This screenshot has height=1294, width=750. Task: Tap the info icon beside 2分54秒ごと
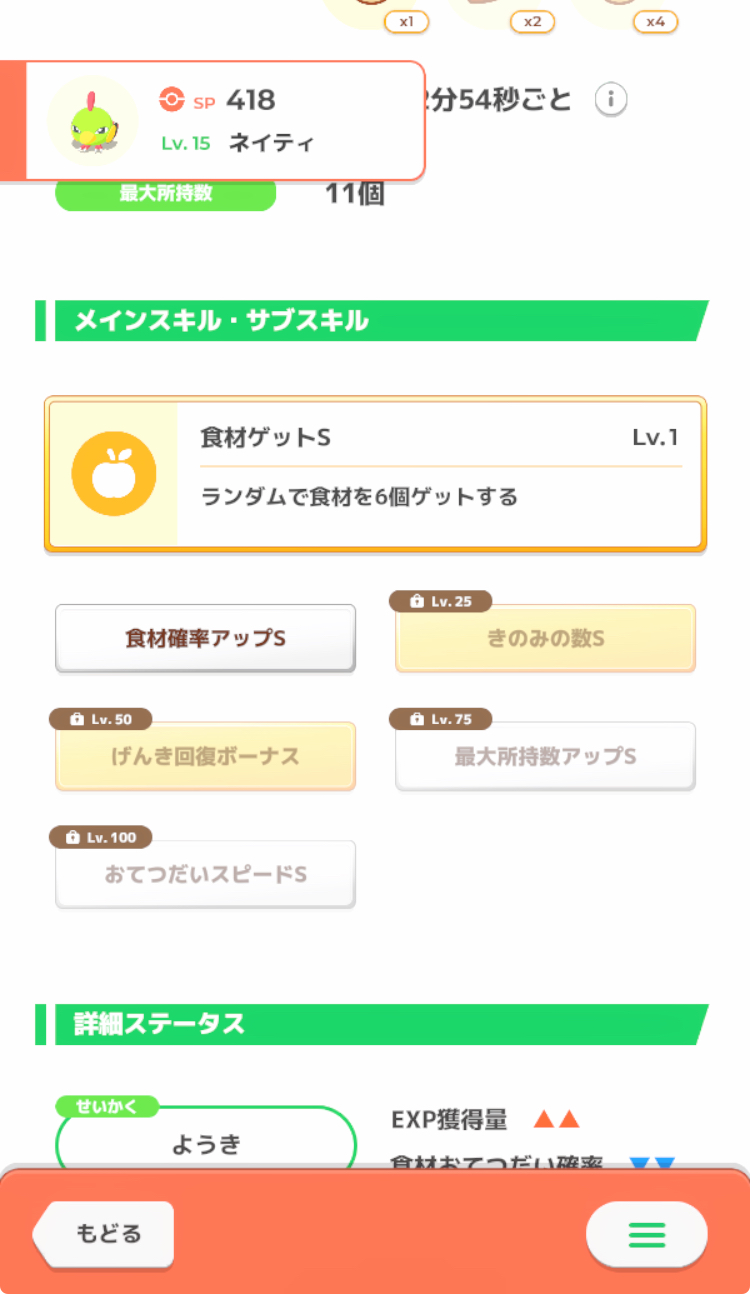point(611,100)
